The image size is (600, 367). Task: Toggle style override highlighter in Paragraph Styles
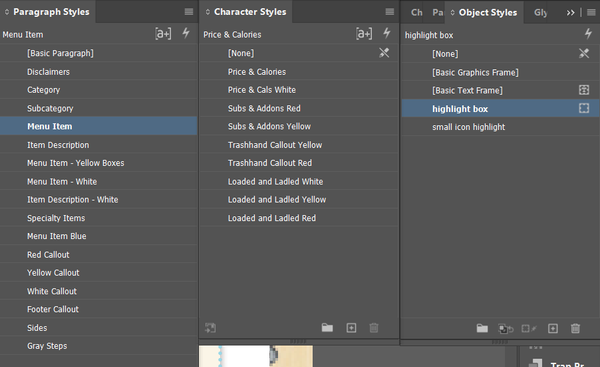[163, 34]
